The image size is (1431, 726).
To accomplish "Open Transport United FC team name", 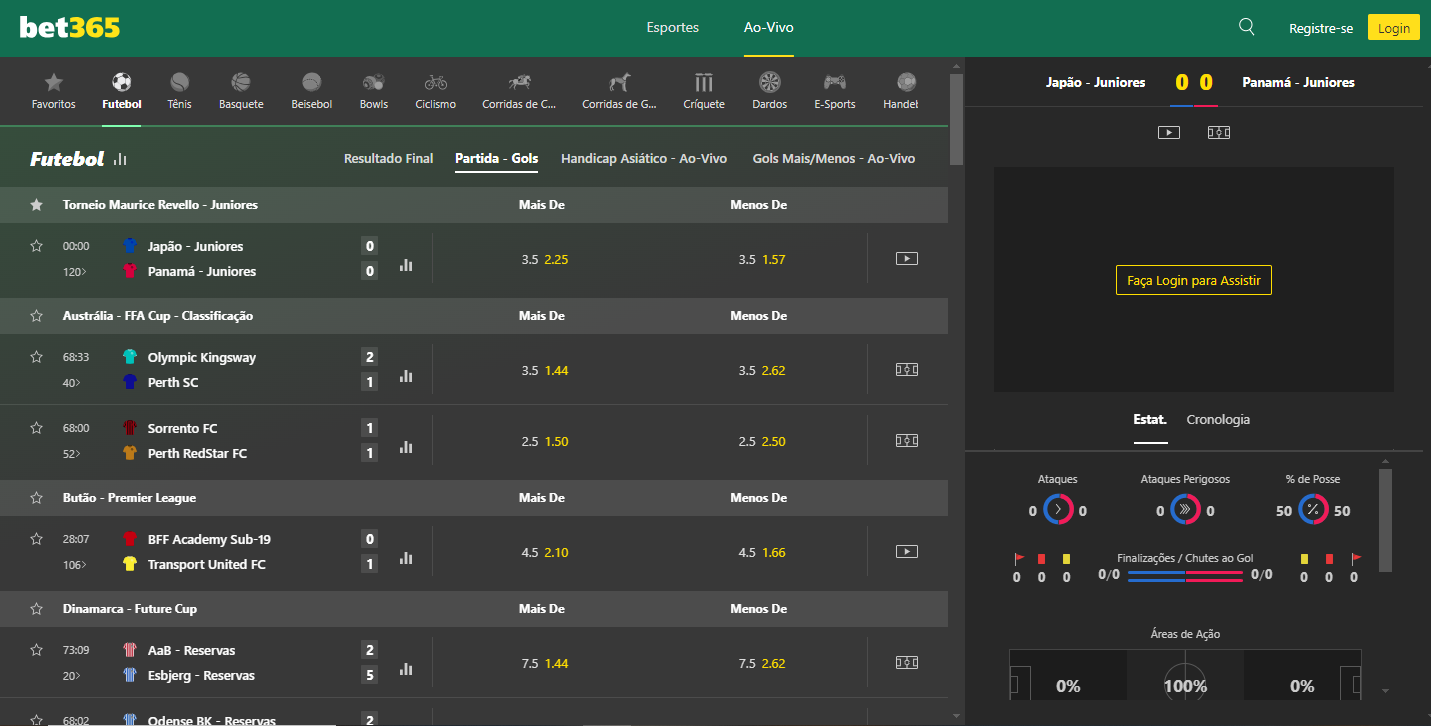I will tap(207, 565).
